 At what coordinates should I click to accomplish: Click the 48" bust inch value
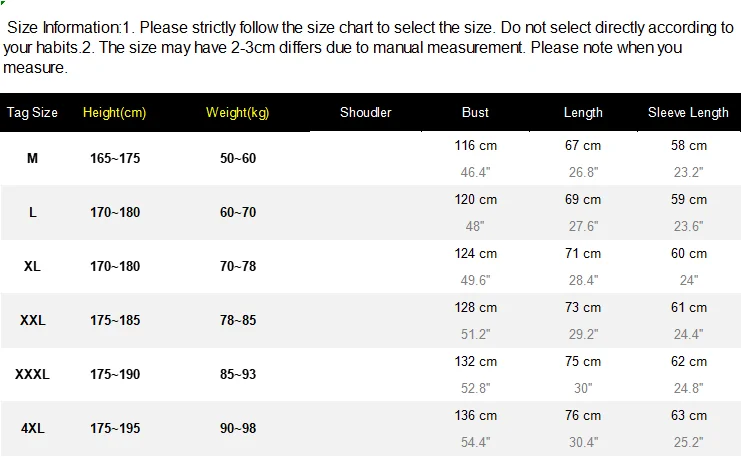click(475, 226)
